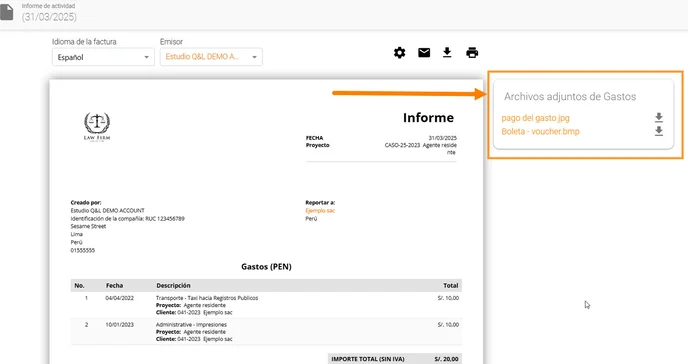
Task: Click the Gastos (PEN) section heading
Action: (266, 267)
